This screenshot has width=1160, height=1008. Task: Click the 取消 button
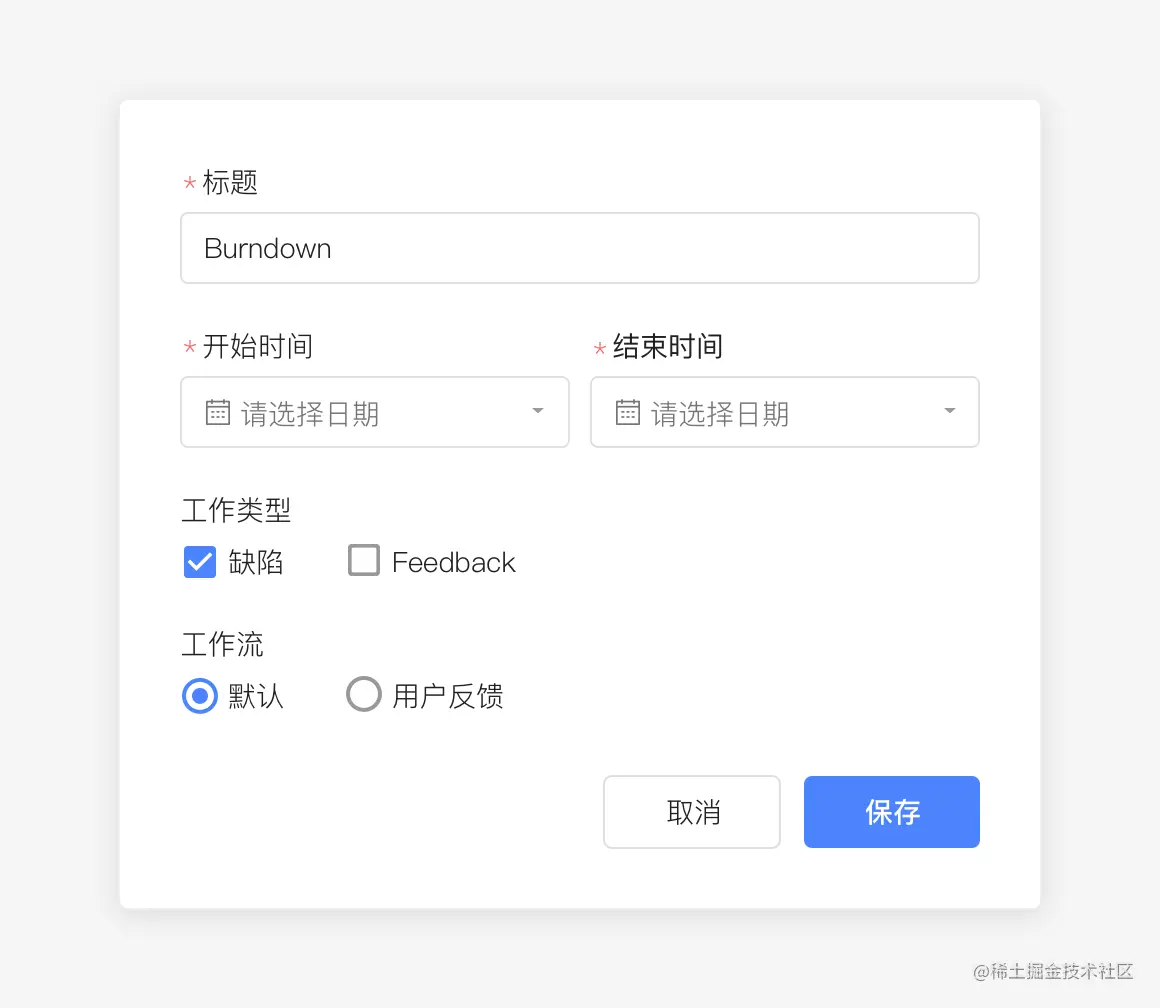coord(691,811)
